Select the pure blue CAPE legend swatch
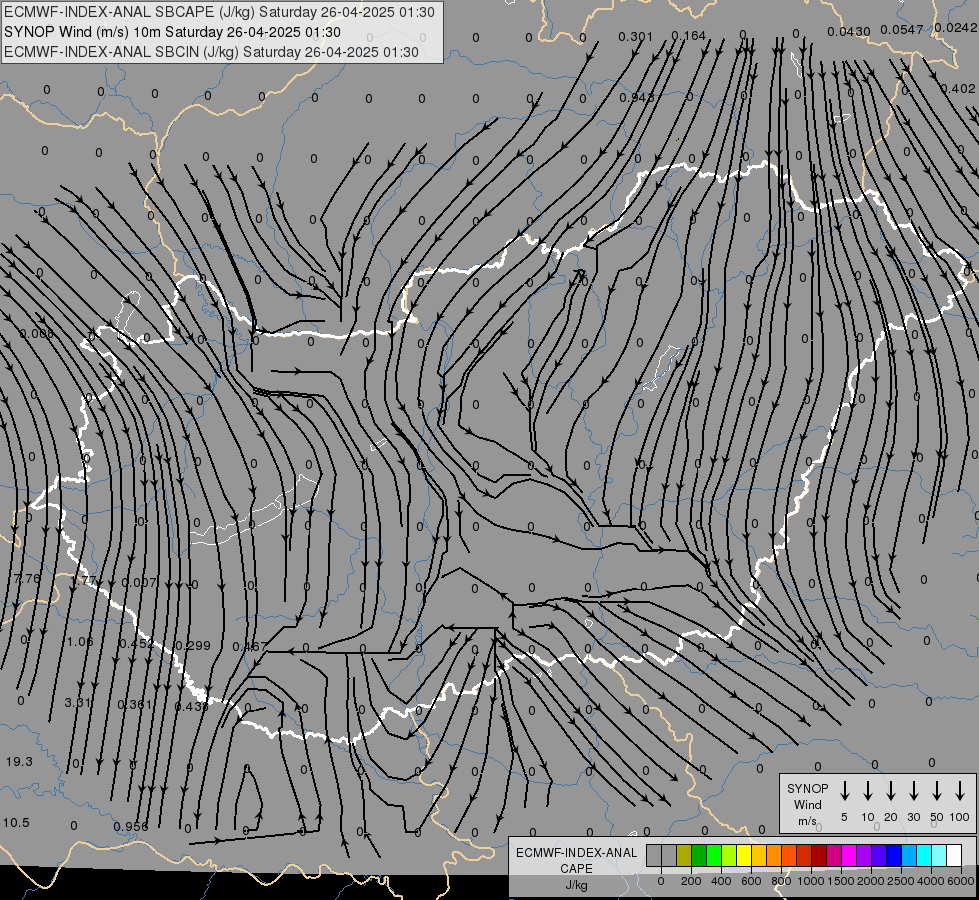Viewport: 979px width, 900px height. point(894,855)
